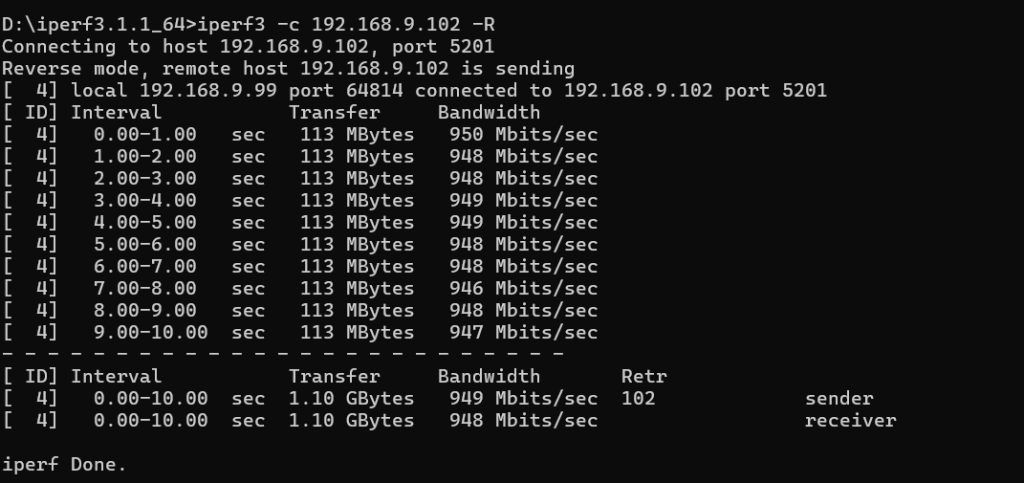Click the "sender" label in summary
The image size is (1024, 483).
838,399
